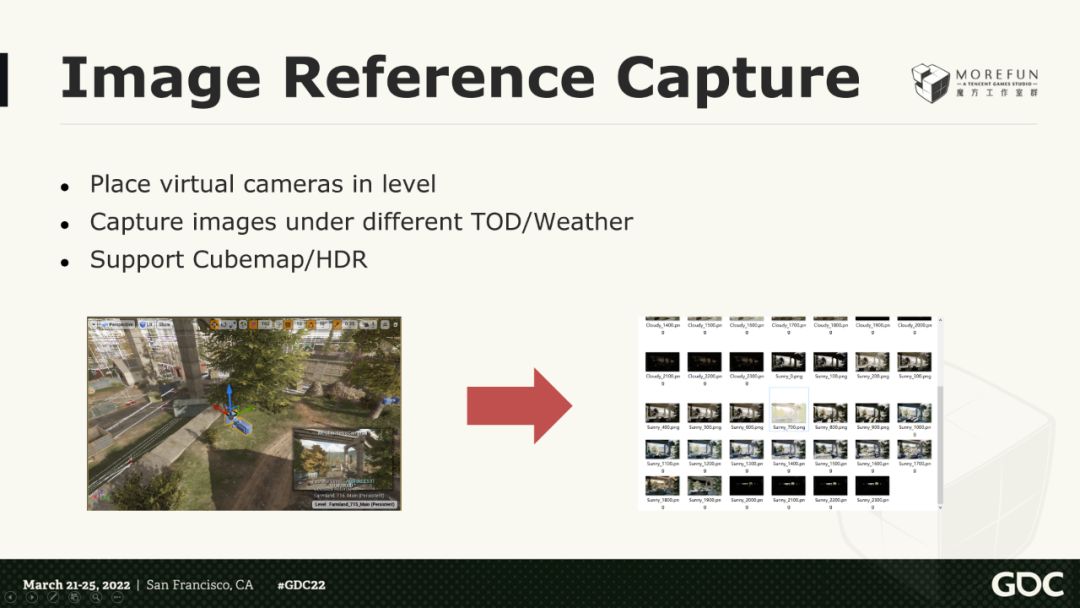Open the Lit view mode dropdown
Image resolution: width=1080 pixels, height=608 pixels.
pyautogui.click(x=146, y=324)
